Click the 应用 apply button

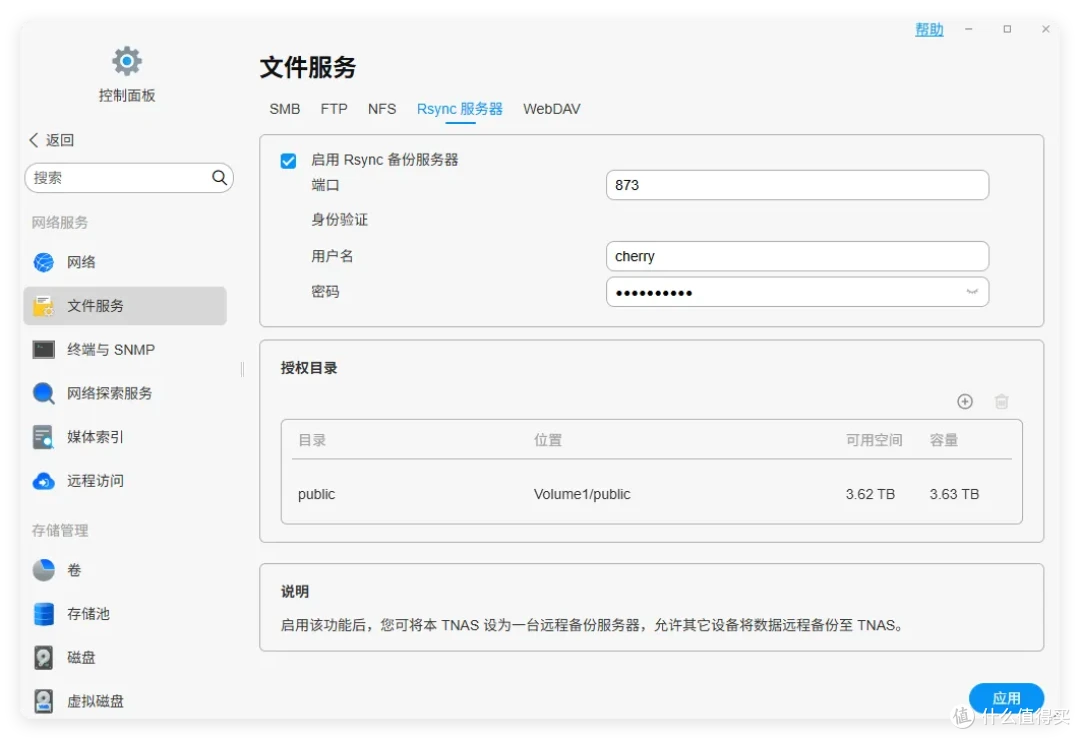click(x=1006, y=698)
